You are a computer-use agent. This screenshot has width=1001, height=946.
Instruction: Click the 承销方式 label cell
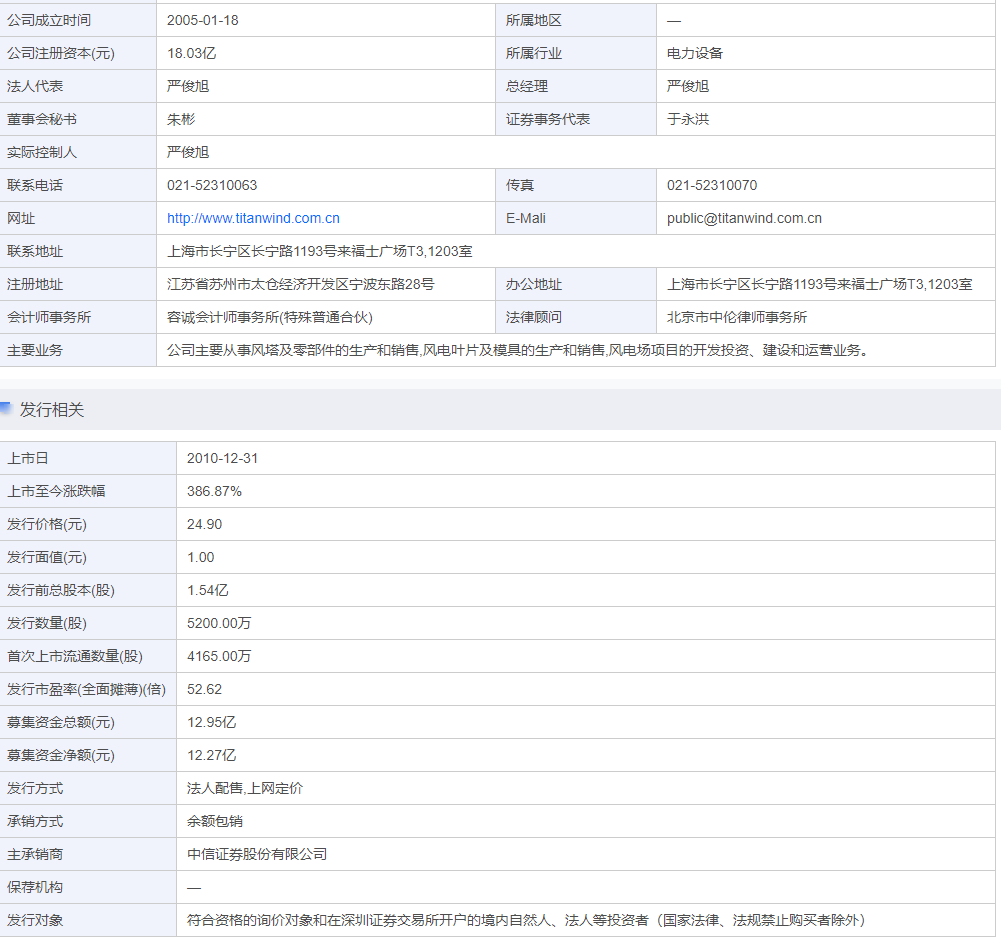[88, 822]
